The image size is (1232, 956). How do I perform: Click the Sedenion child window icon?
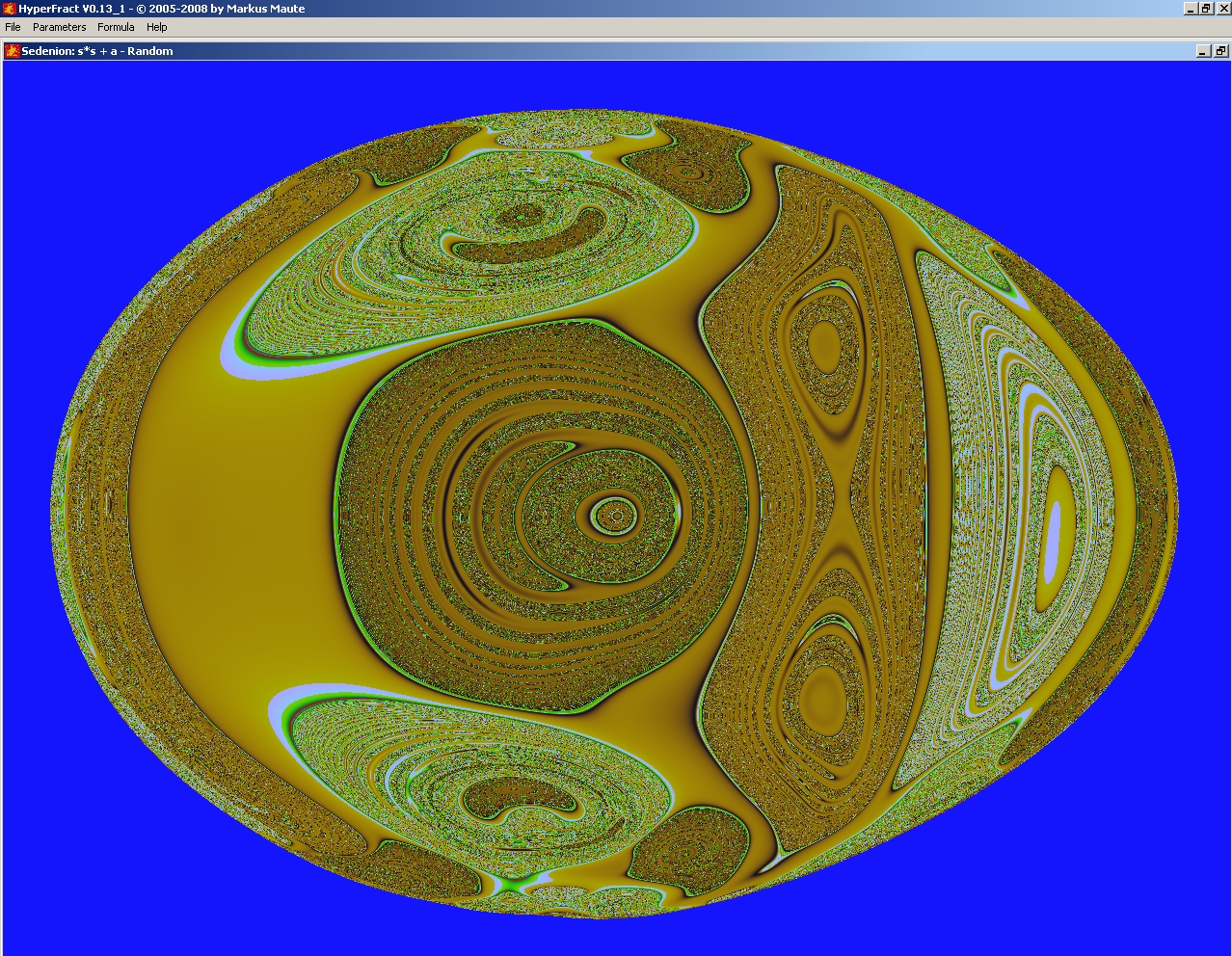tap(13, 51)
